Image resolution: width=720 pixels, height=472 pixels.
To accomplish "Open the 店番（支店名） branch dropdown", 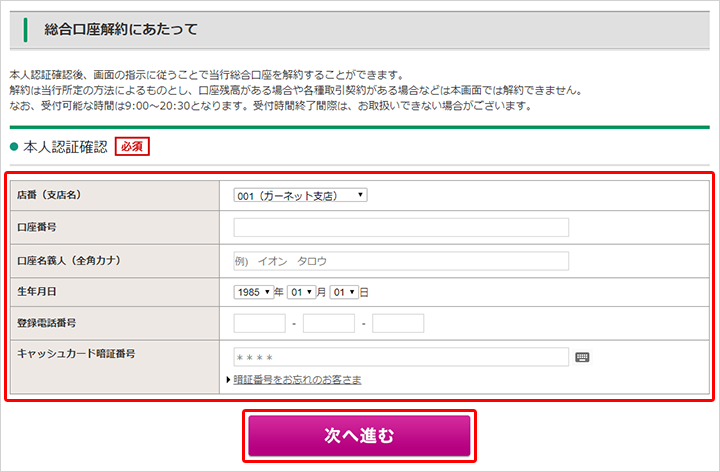I will 300,195.
